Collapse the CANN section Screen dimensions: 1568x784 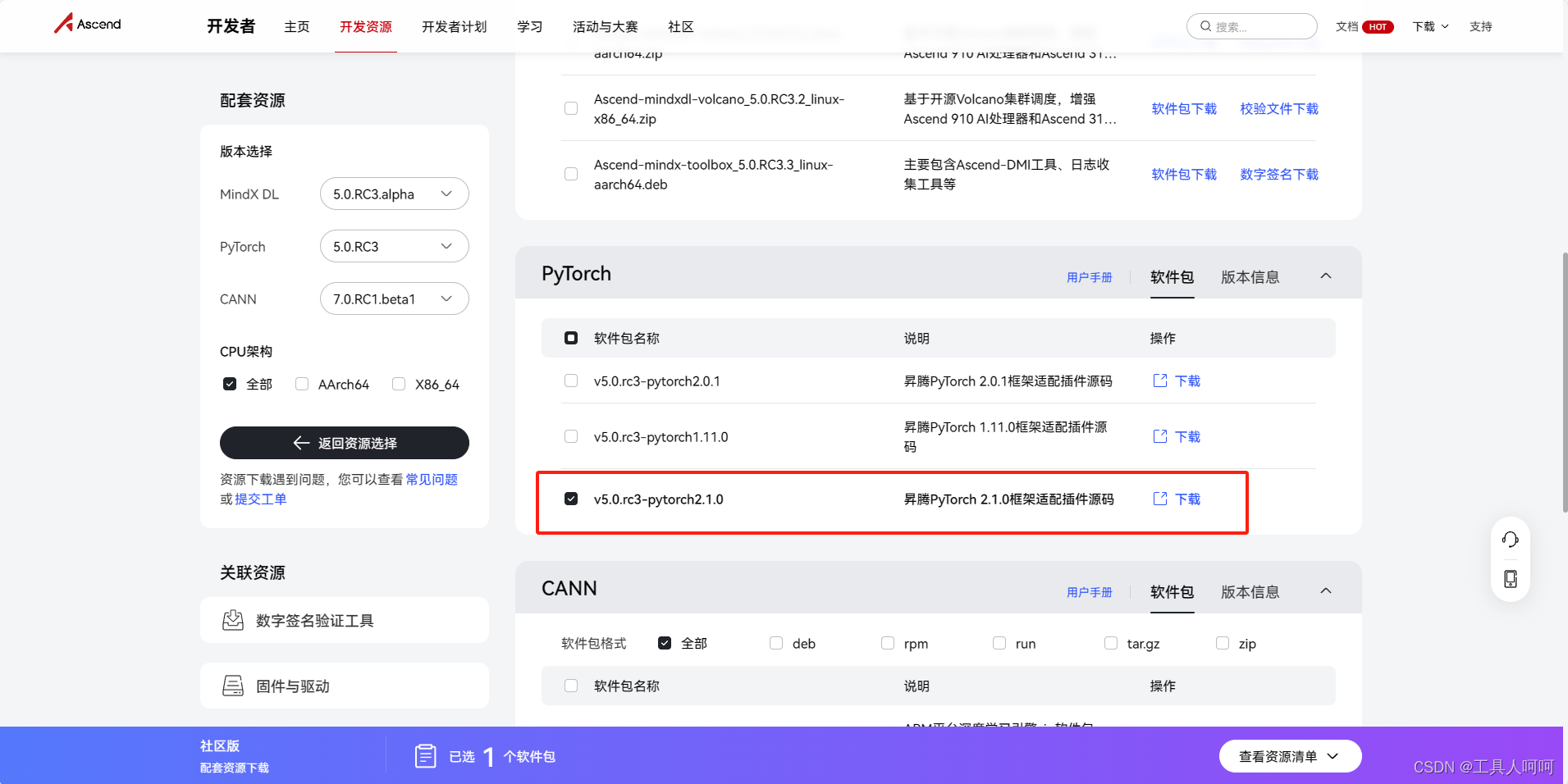[x=1326, y=590]
